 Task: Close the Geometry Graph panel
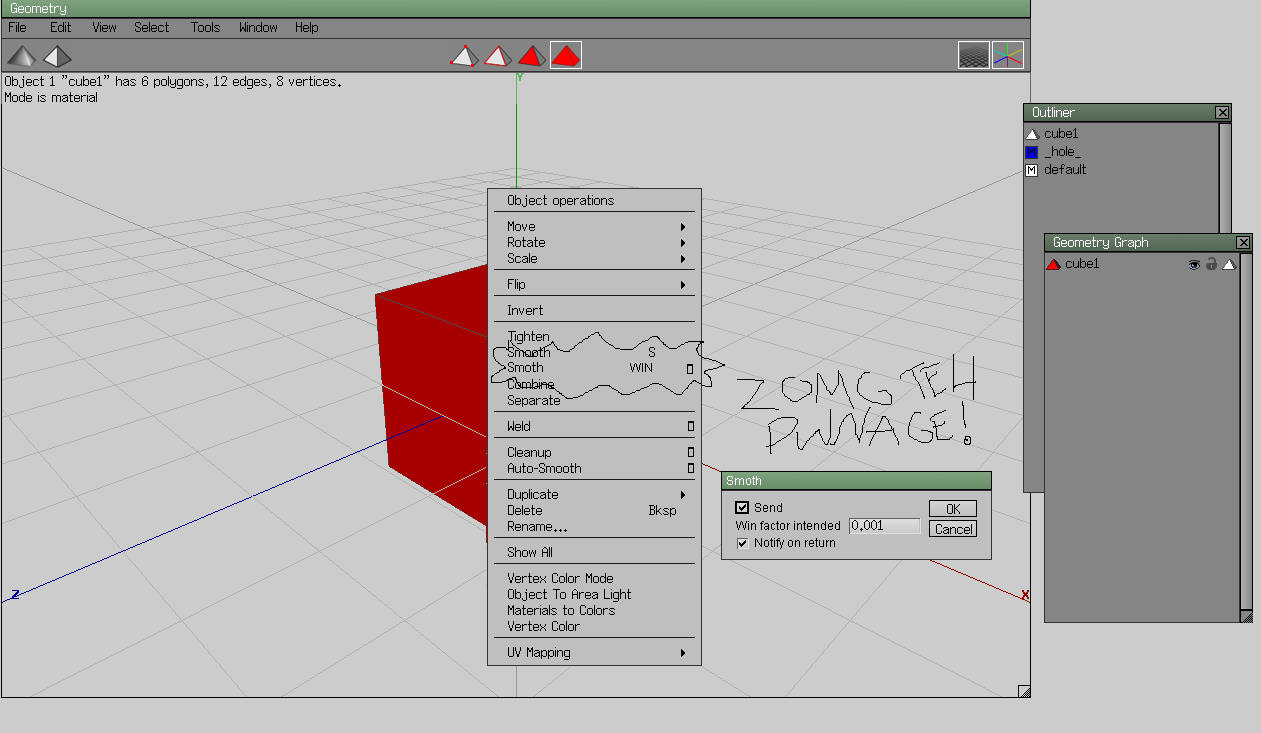tap(1243, 243)
